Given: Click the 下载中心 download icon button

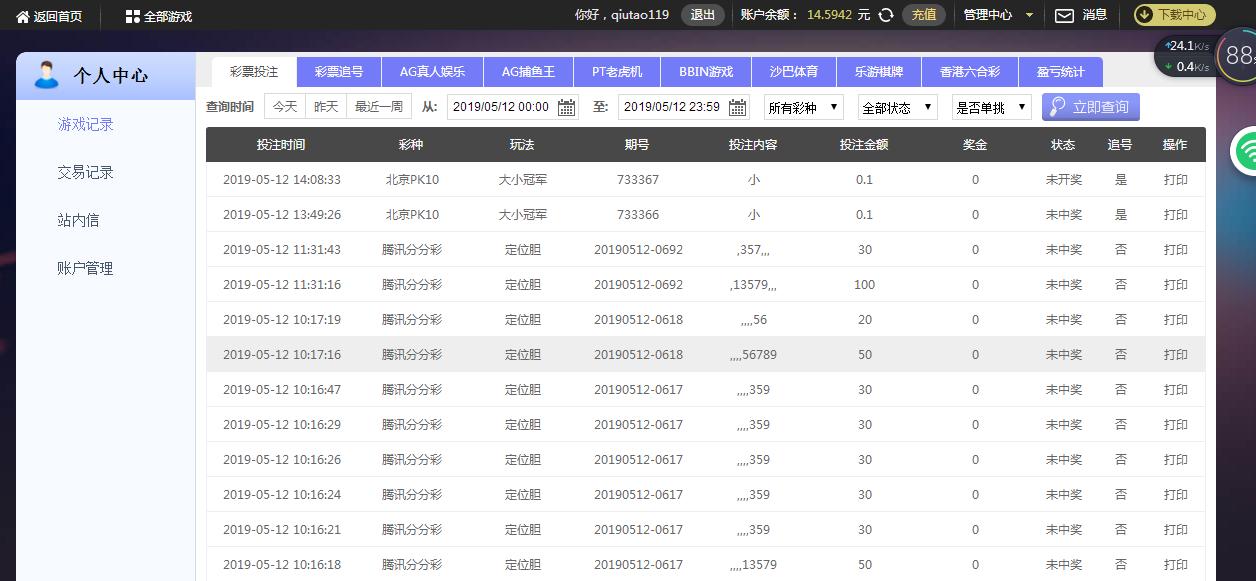Looking at the screenshot, I should click(x=1145, y=15).
